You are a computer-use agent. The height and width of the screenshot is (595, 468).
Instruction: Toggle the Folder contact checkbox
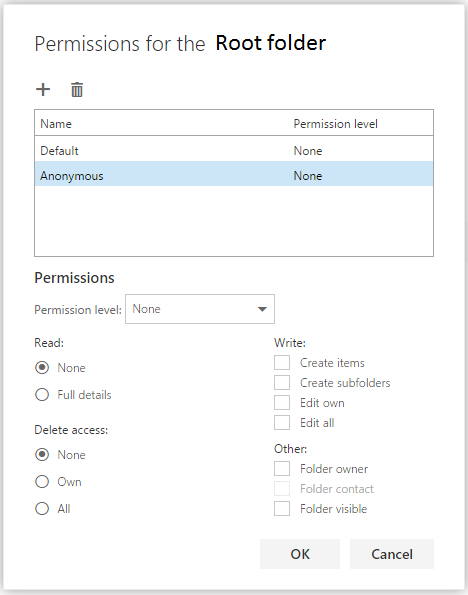[282, 489]
